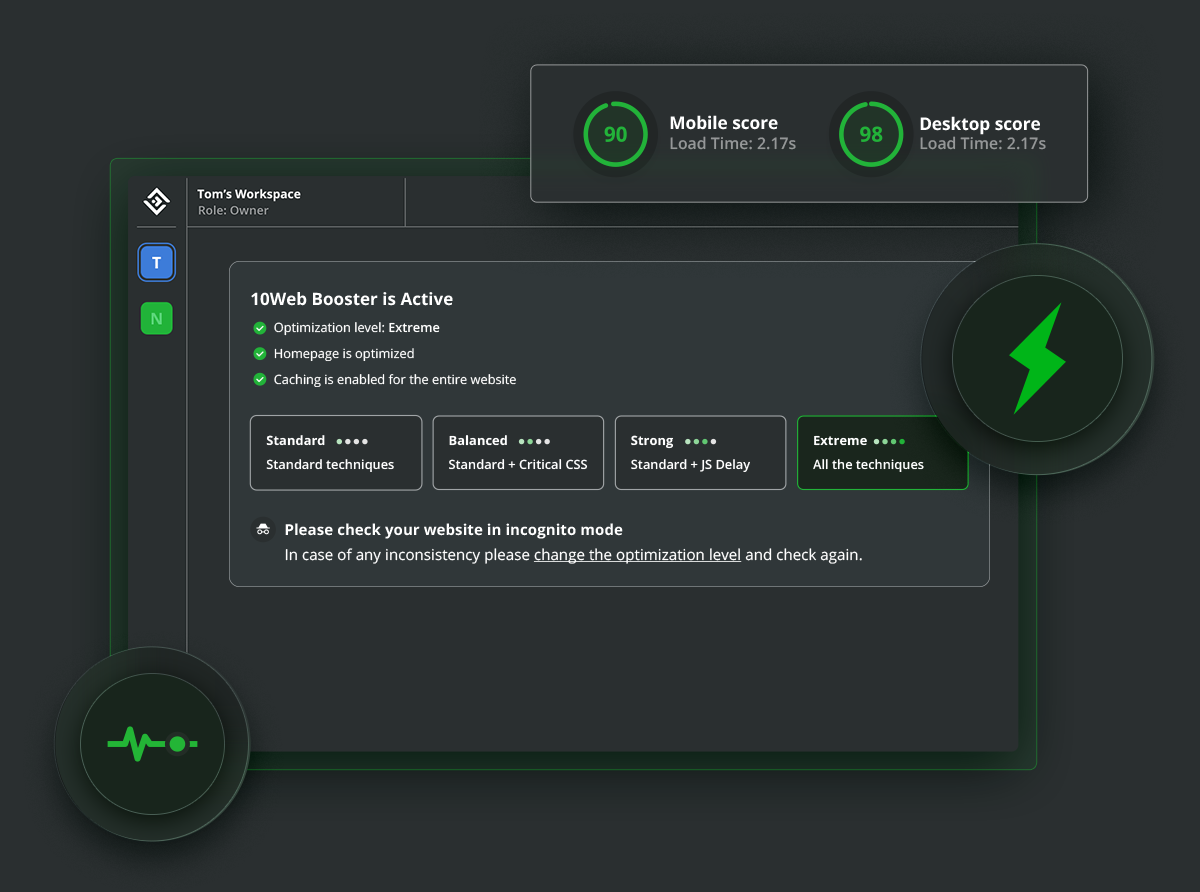1200x892 pixels.
Task: Click the desktop score 98 gauge
Action: 871,134
